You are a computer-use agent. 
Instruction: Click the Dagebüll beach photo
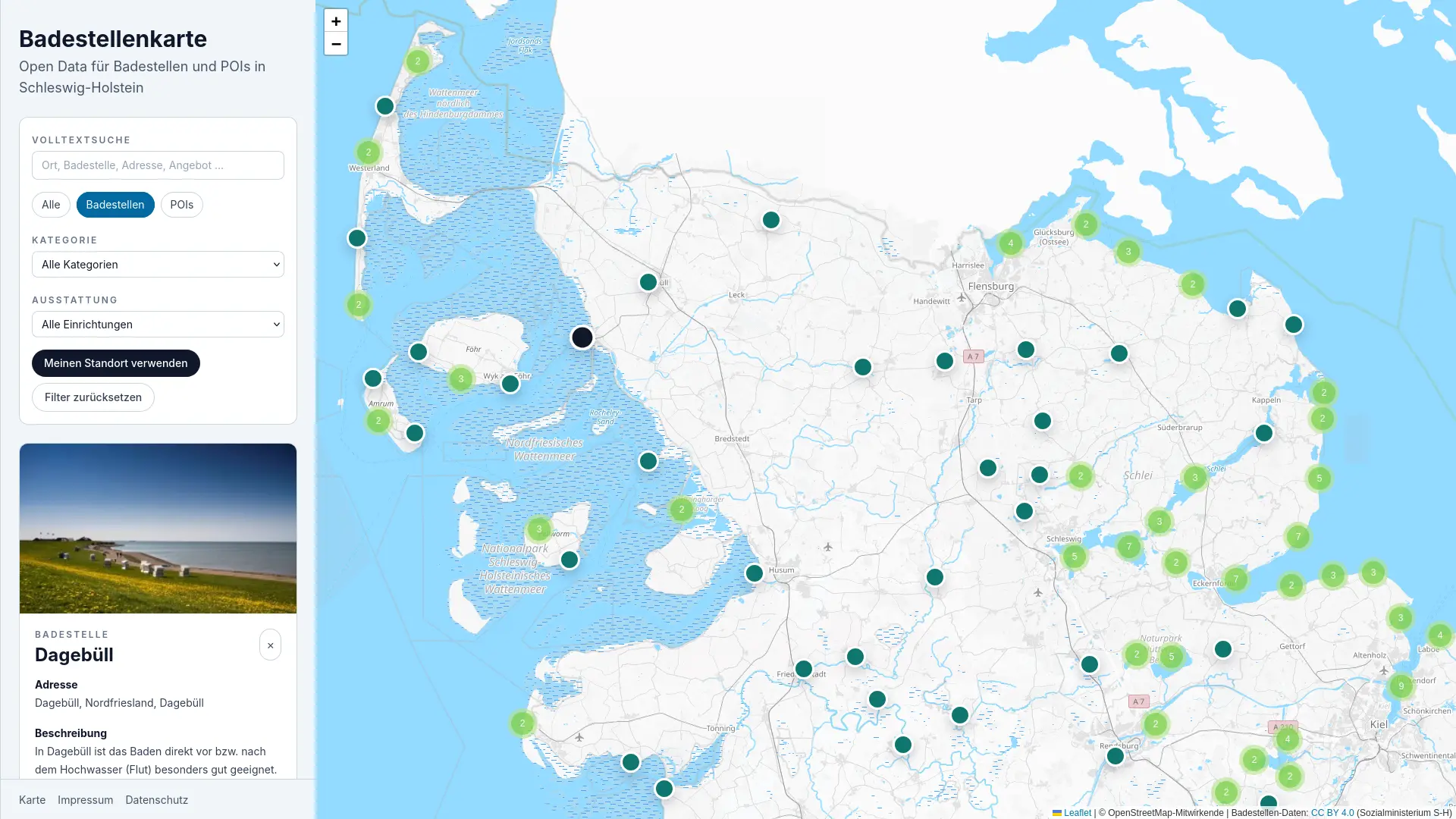tap(158, 529)
